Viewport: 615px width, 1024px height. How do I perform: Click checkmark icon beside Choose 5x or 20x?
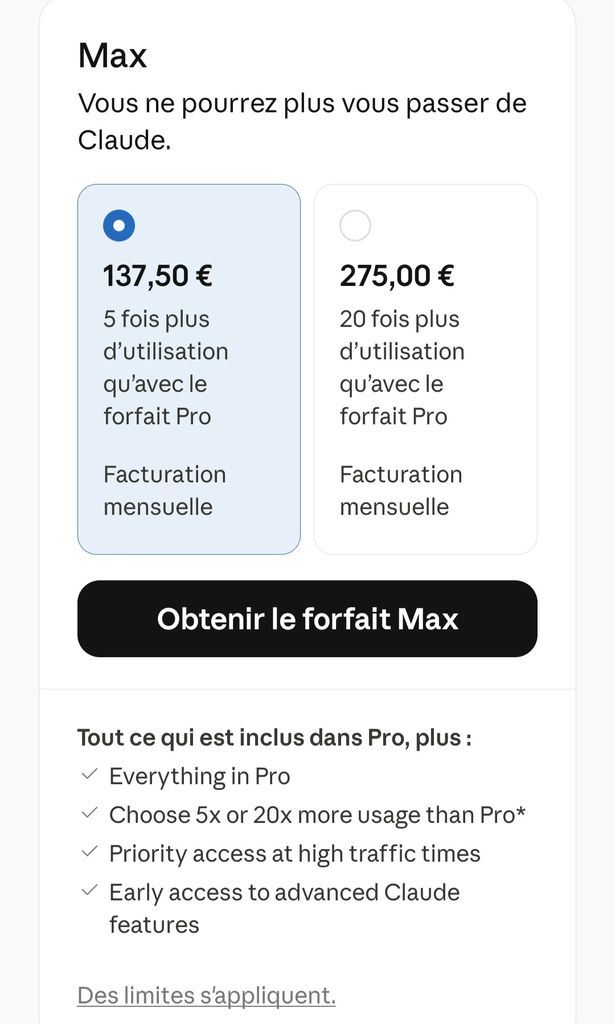89,813
